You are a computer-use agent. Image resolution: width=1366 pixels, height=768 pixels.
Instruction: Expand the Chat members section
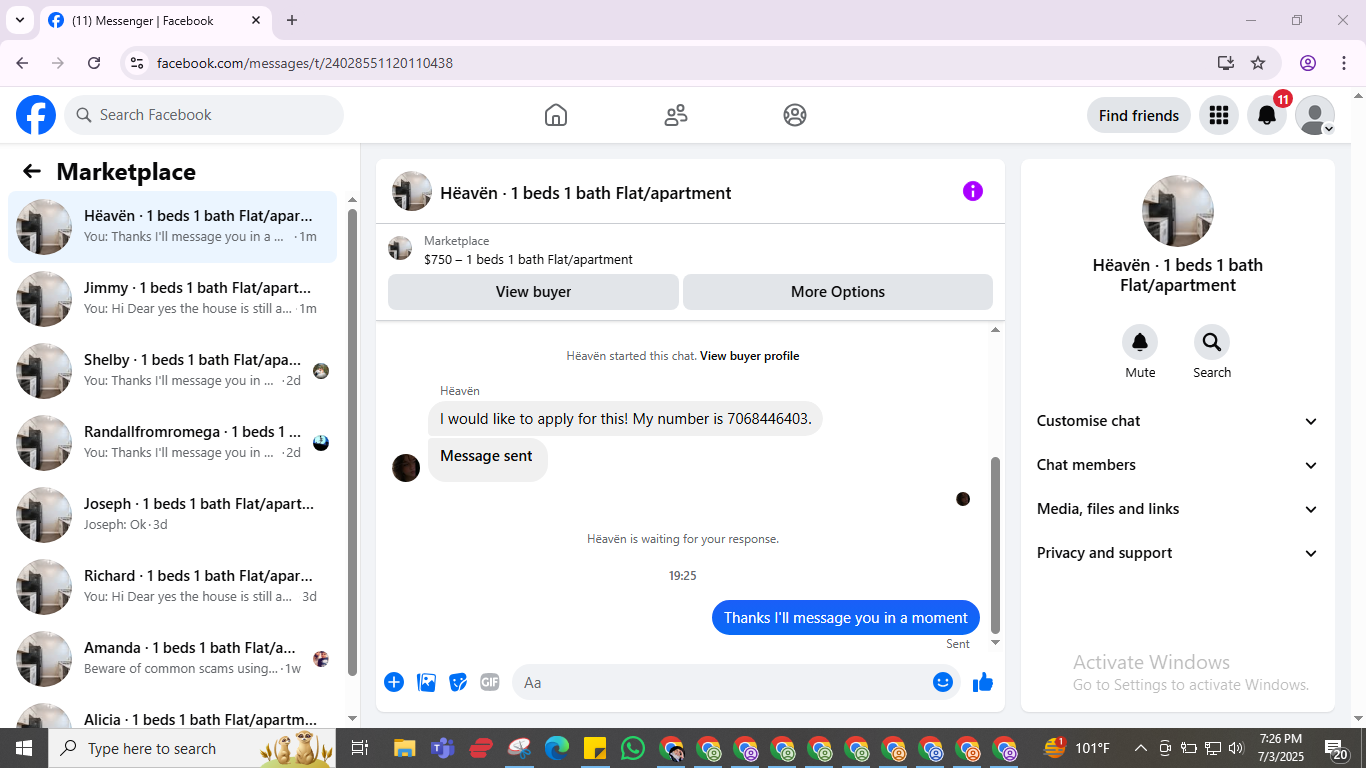[x=1178, y=465]
